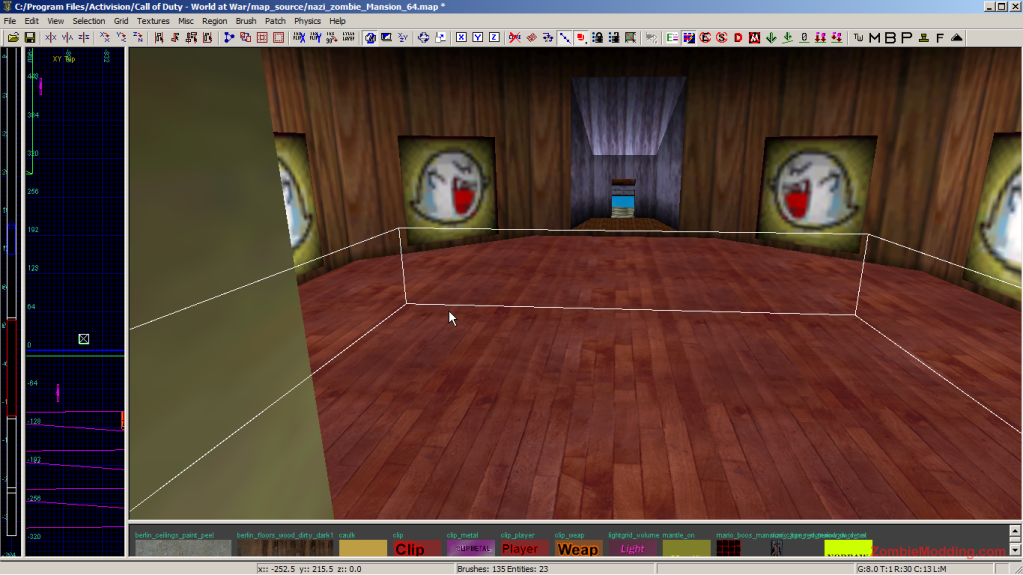Click the Open map folder icon
1023x575 pixels.
click(x=13, y=38)
